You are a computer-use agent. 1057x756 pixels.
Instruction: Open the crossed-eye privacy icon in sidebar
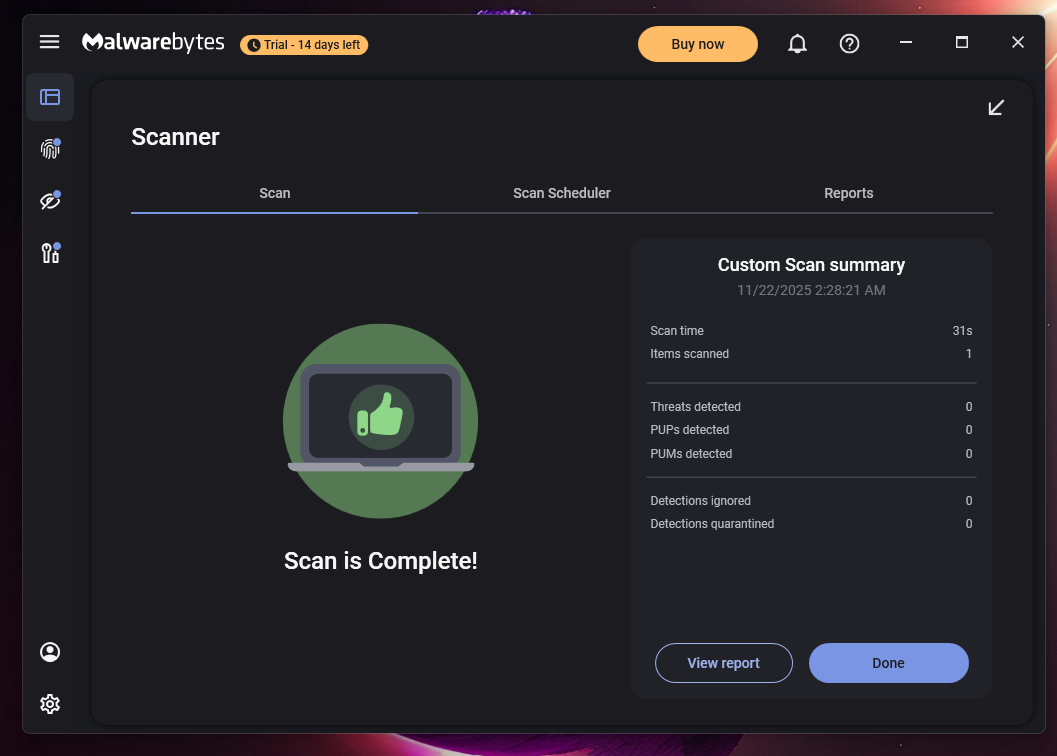[50, 200]
